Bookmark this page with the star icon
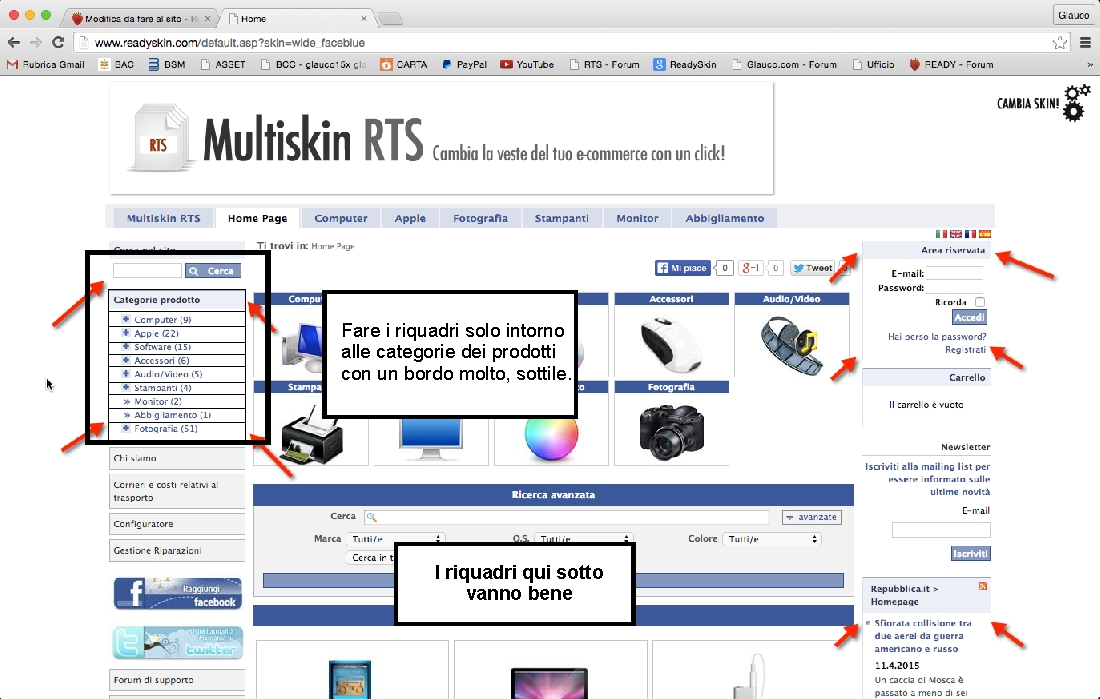The height and width of the screenshot is (699, 1100). point(1059,43)
